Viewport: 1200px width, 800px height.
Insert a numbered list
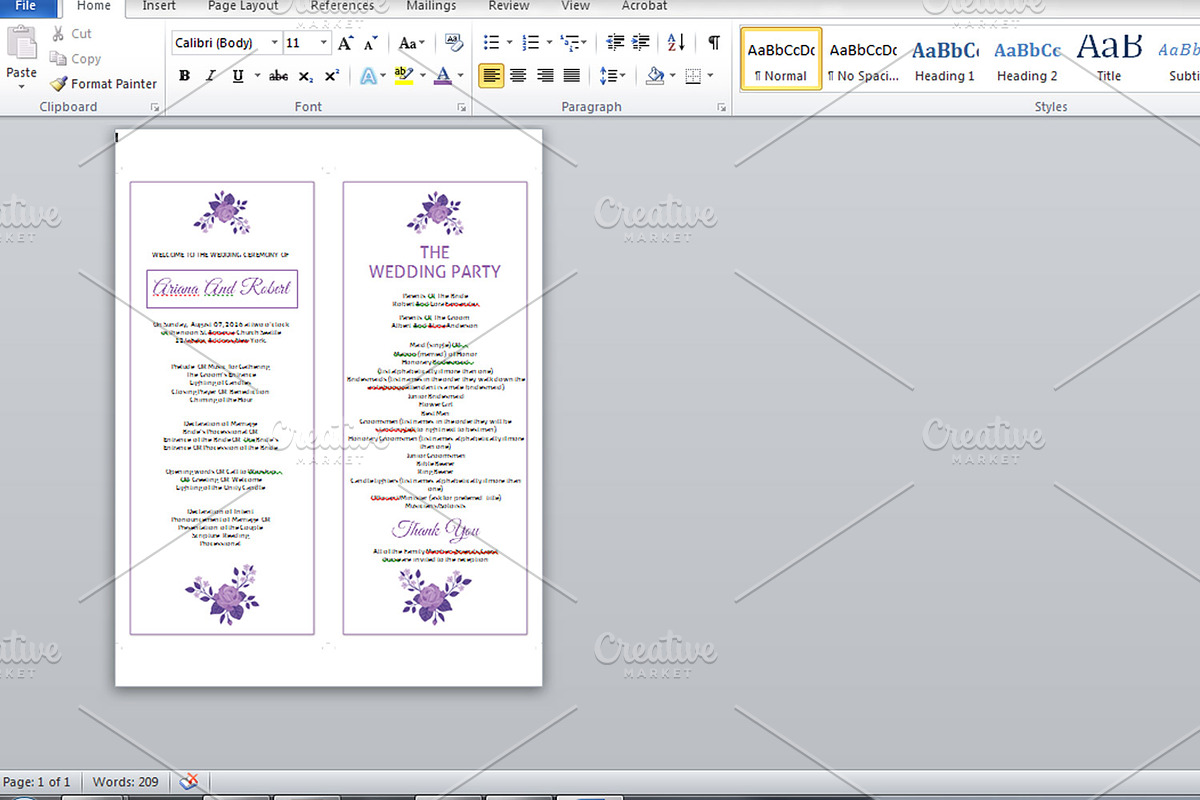(x=530, y=43)
